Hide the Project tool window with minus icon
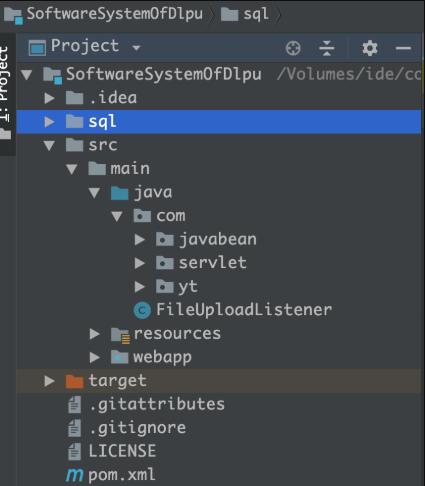The height and width of the screenshot is (486, 425). (403, 48)
